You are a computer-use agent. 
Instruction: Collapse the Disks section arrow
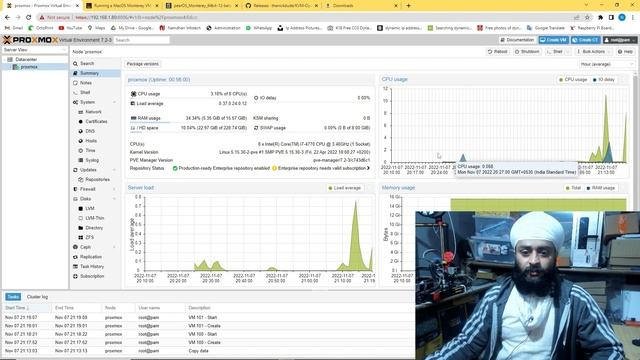click(115, 199)
